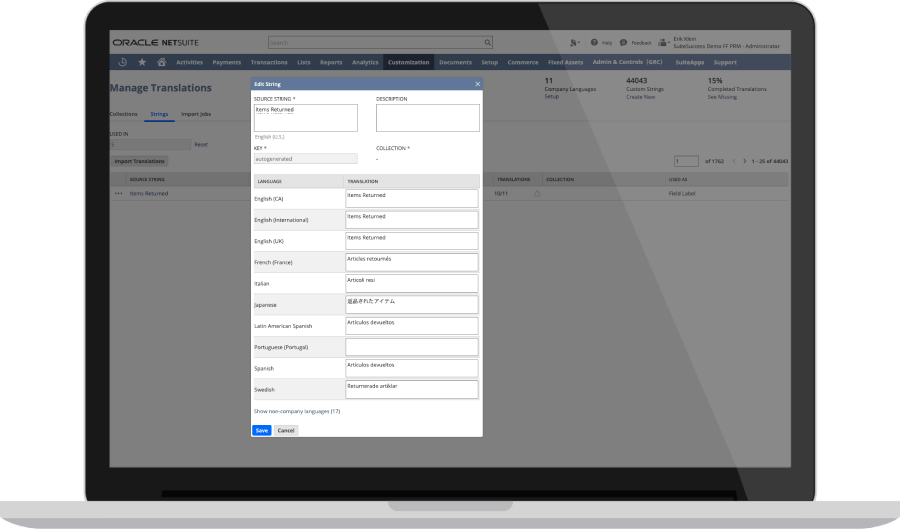Screen dimensions: 900x529
Task: Go to next page arrow
Action: [745, 161]
